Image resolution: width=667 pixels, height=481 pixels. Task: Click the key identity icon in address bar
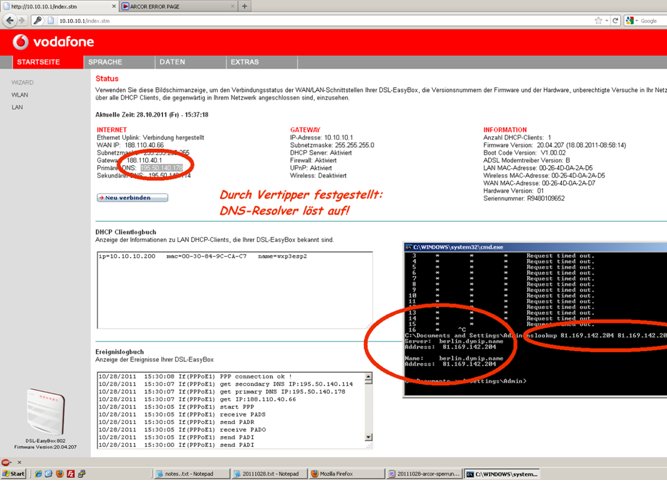(x=38, y=20)
